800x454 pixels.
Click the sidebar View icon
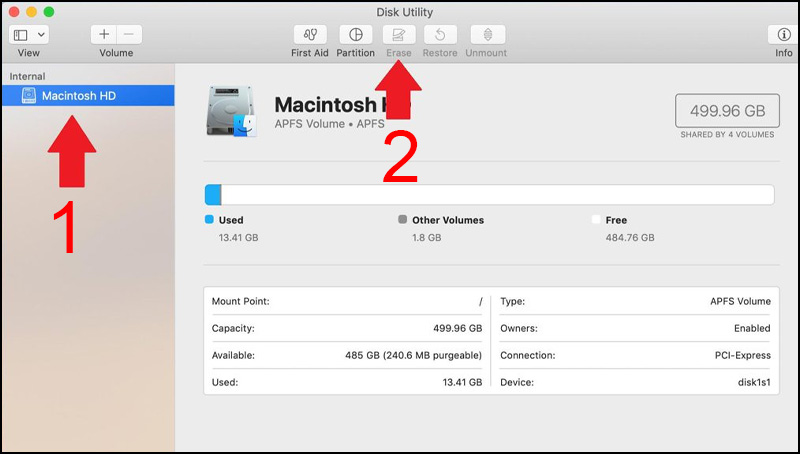coord(21,35)
